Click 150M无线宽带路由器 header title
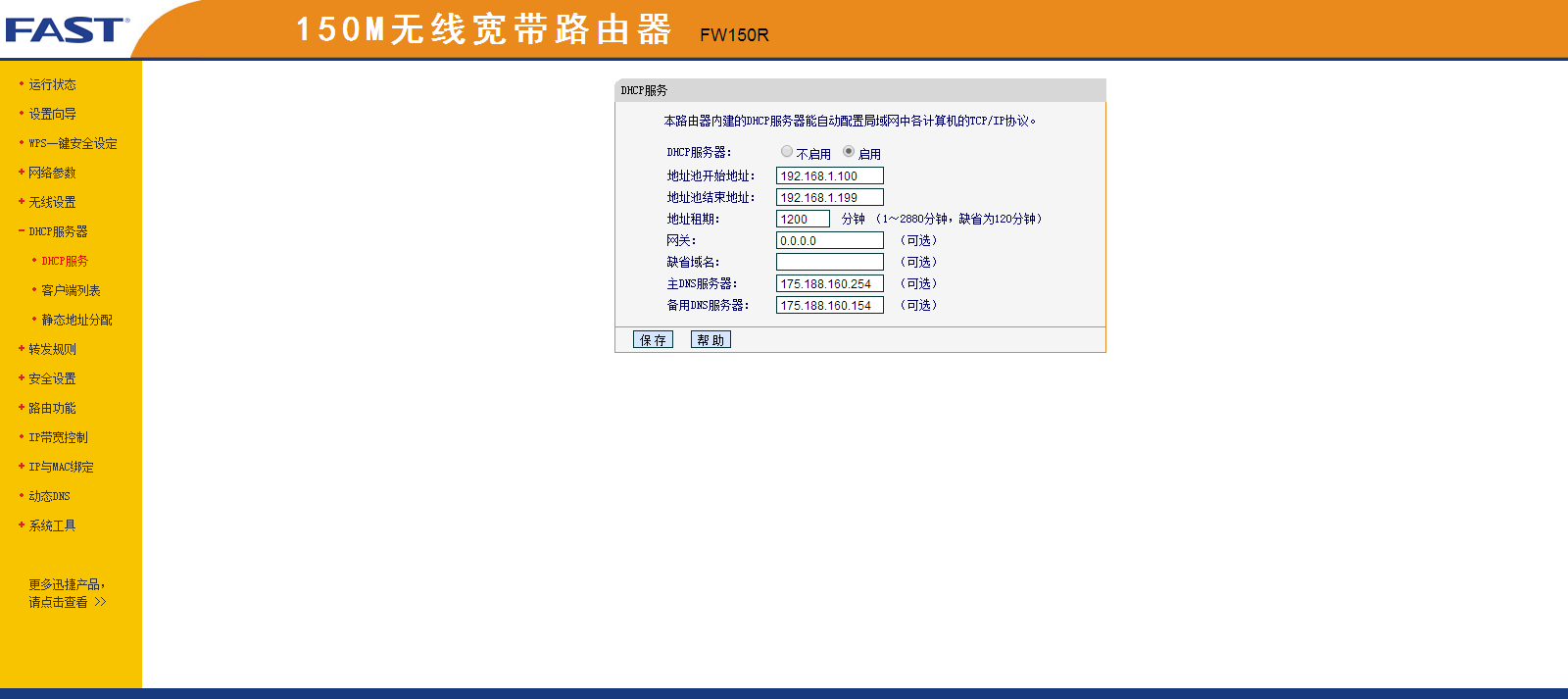The image size is (1568, 699). pos(484,29)
